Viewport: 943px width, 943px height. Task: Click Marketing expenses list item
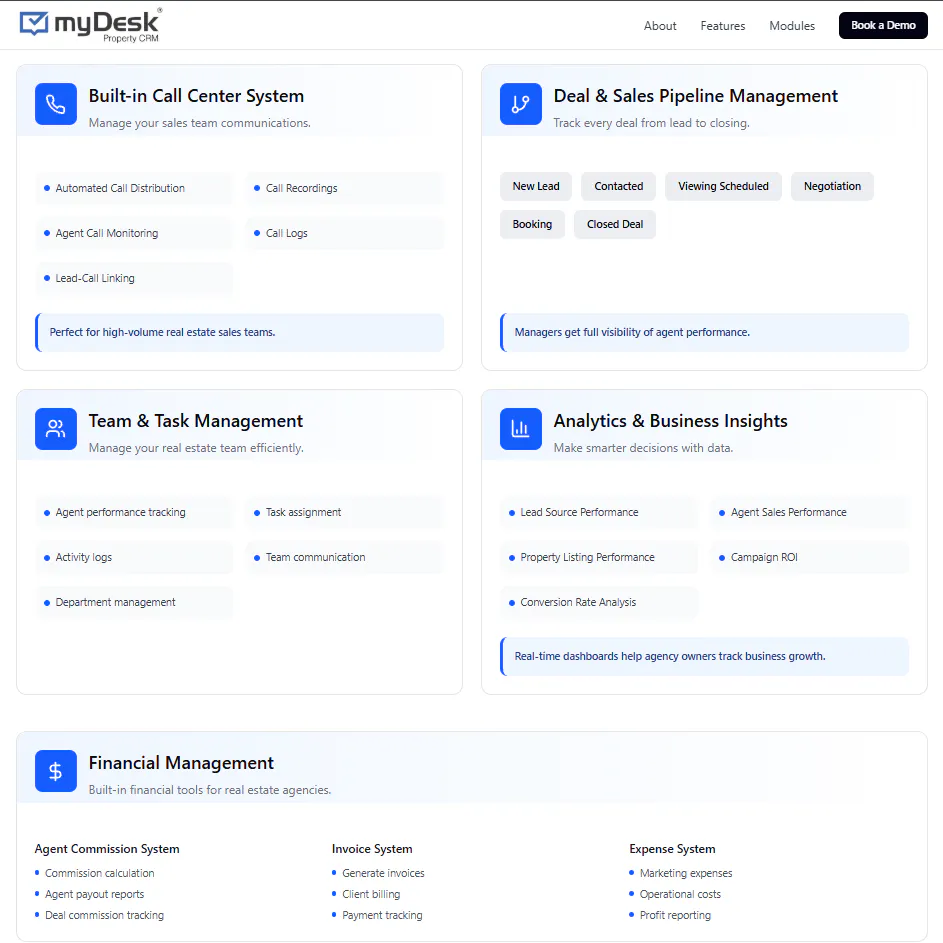[x=686, y=873]
